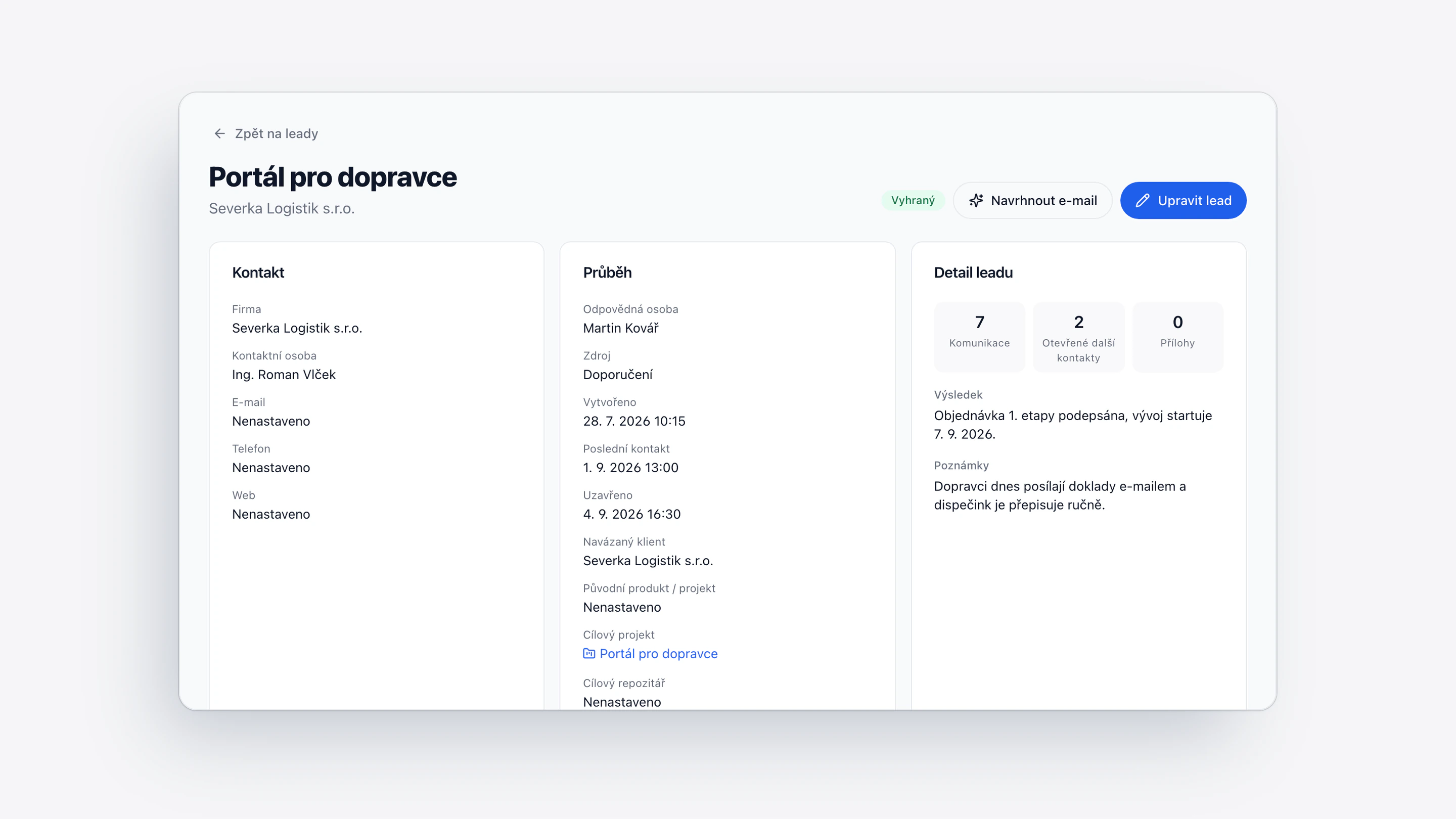1456x819 pixels.
Task: Click contact person Ing. Roman Vlček
Action: (x=284, y=375)
